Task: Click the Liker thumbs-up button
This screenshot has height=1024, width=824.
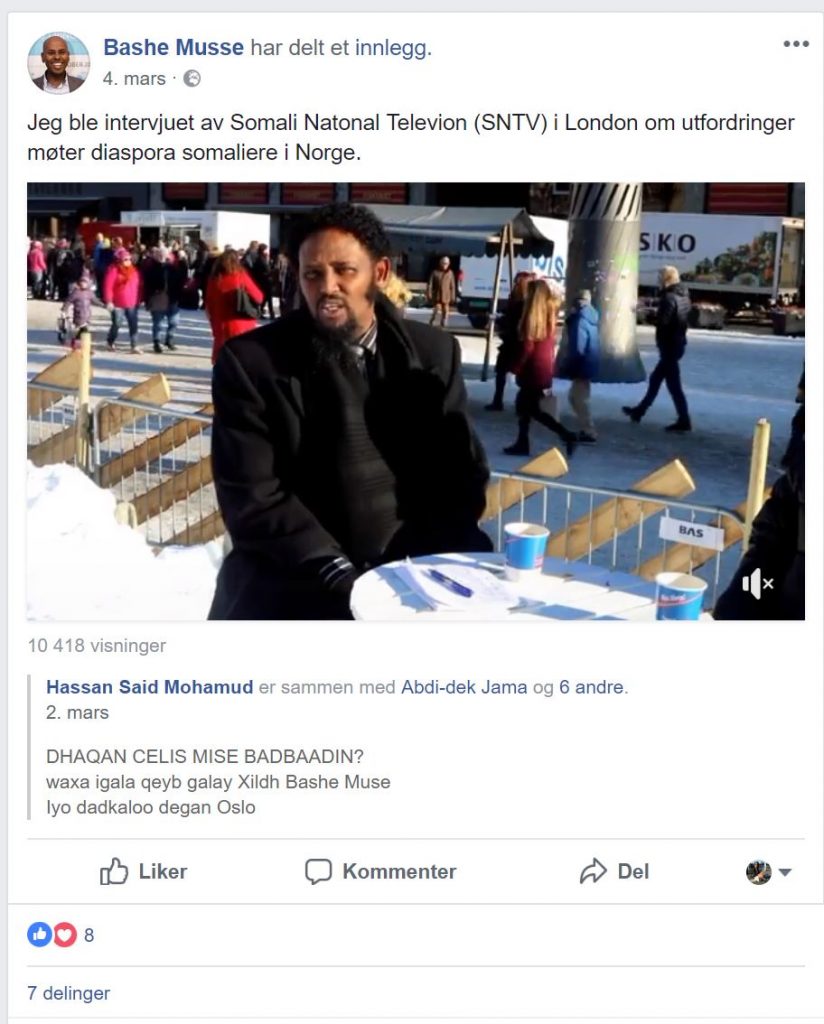Action: 144,871
